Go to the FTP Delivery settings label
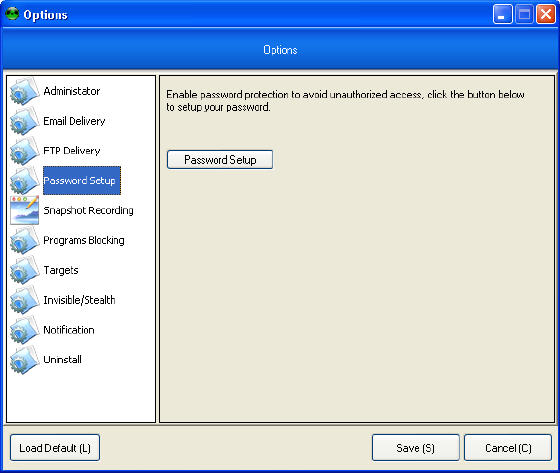This screenshot has height=473, width=560. (x=72, y=151)
